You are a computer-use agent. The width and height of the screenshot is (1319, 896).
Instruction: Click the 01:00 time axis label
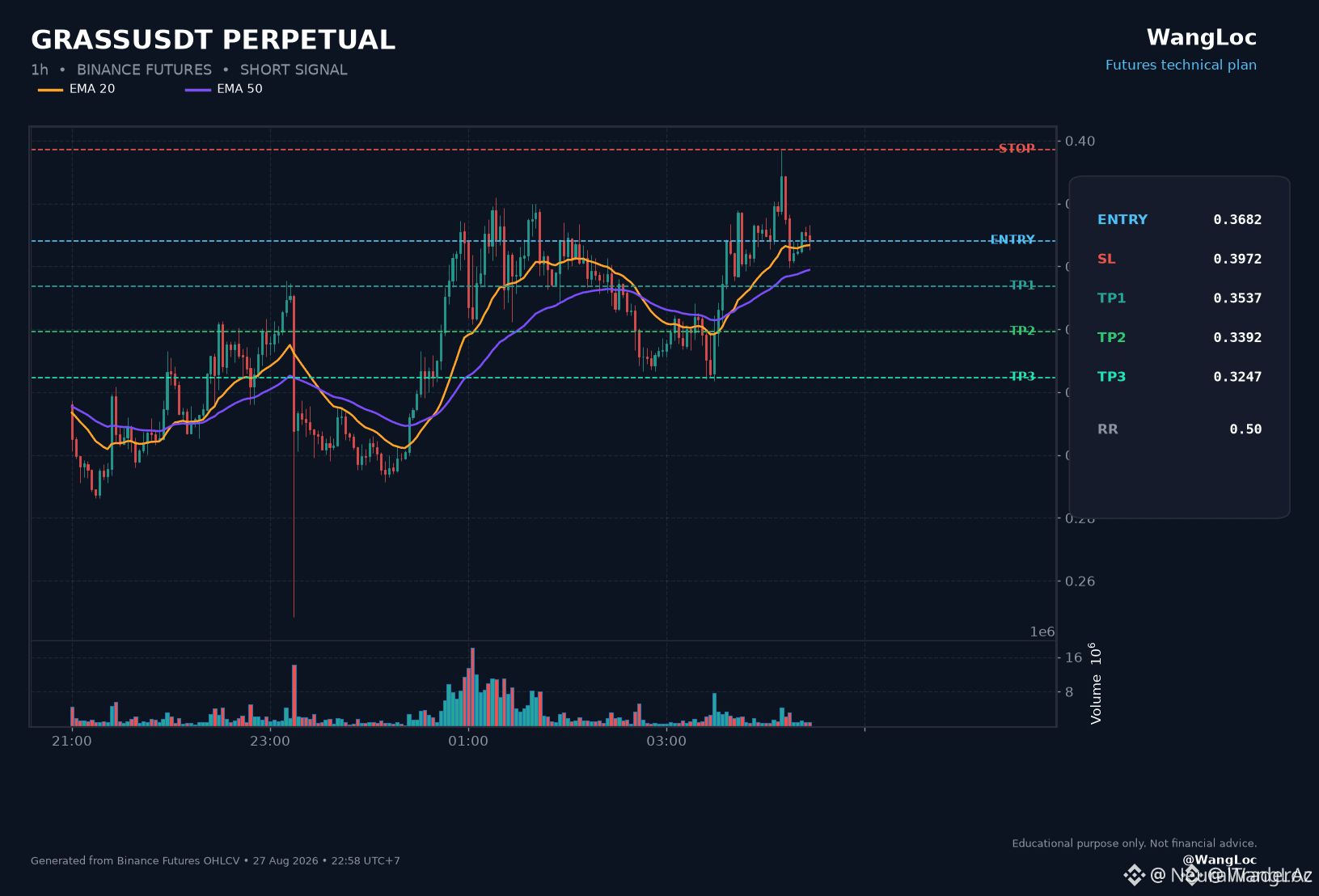[x=468, y=742]
